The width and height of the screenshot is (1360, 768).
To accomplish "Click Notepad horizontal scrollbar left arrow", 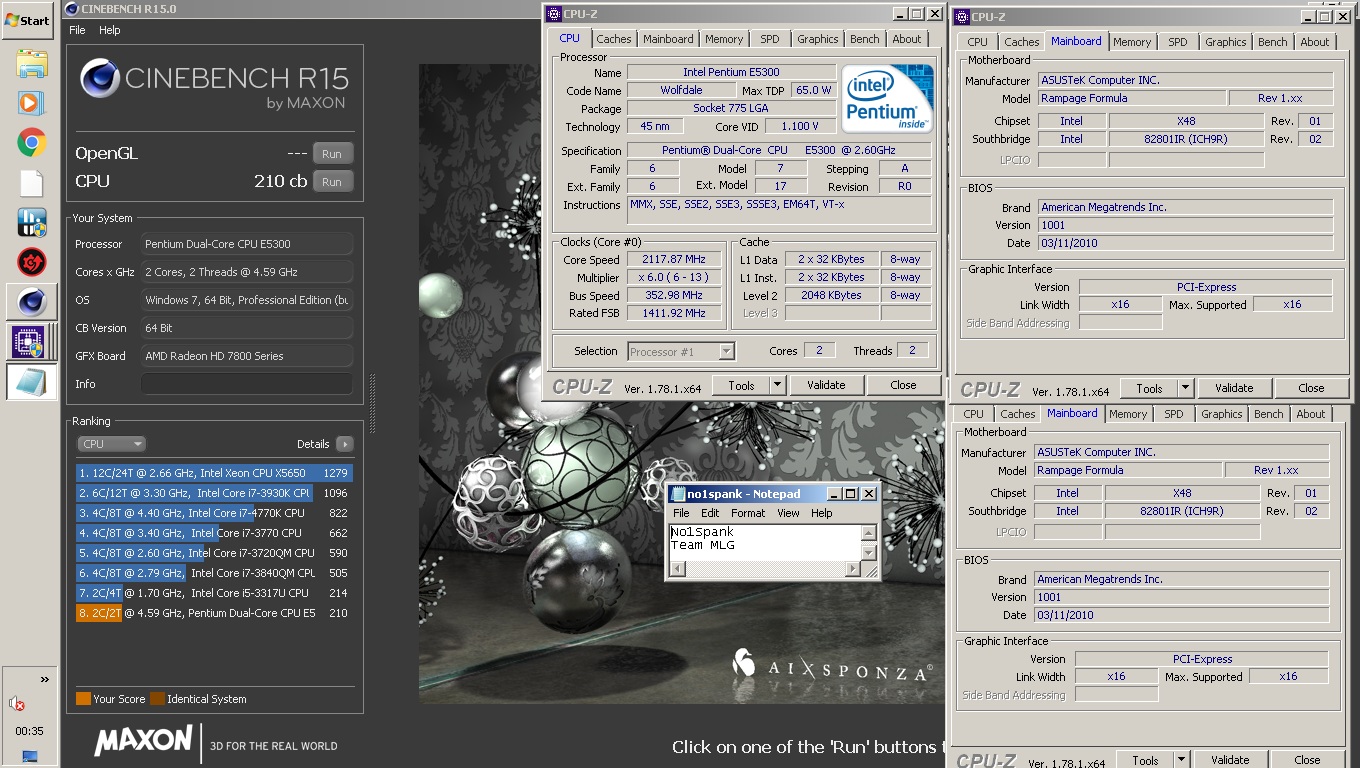I will tap(677, 569).
